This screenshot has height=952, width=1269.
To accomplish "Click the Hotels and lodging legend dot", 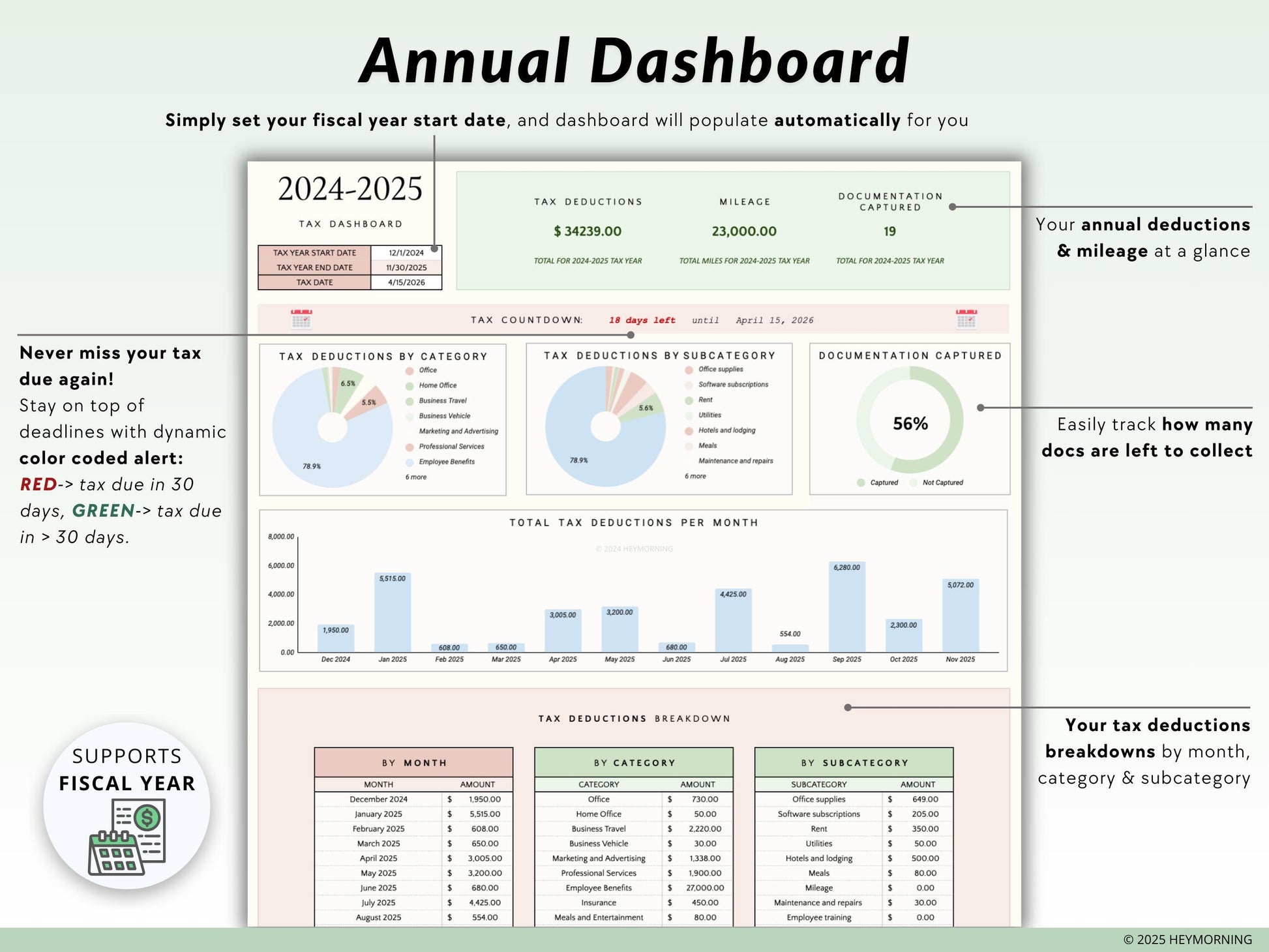I will pyautogui.click(x=689, y=431).
